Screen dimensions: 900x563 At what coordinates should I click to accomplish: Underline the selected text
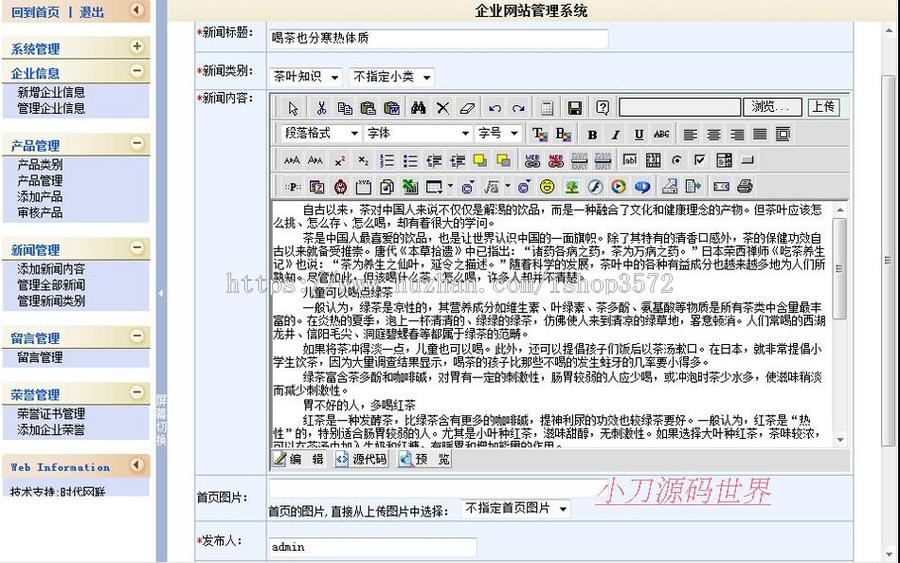pos(639,135)
